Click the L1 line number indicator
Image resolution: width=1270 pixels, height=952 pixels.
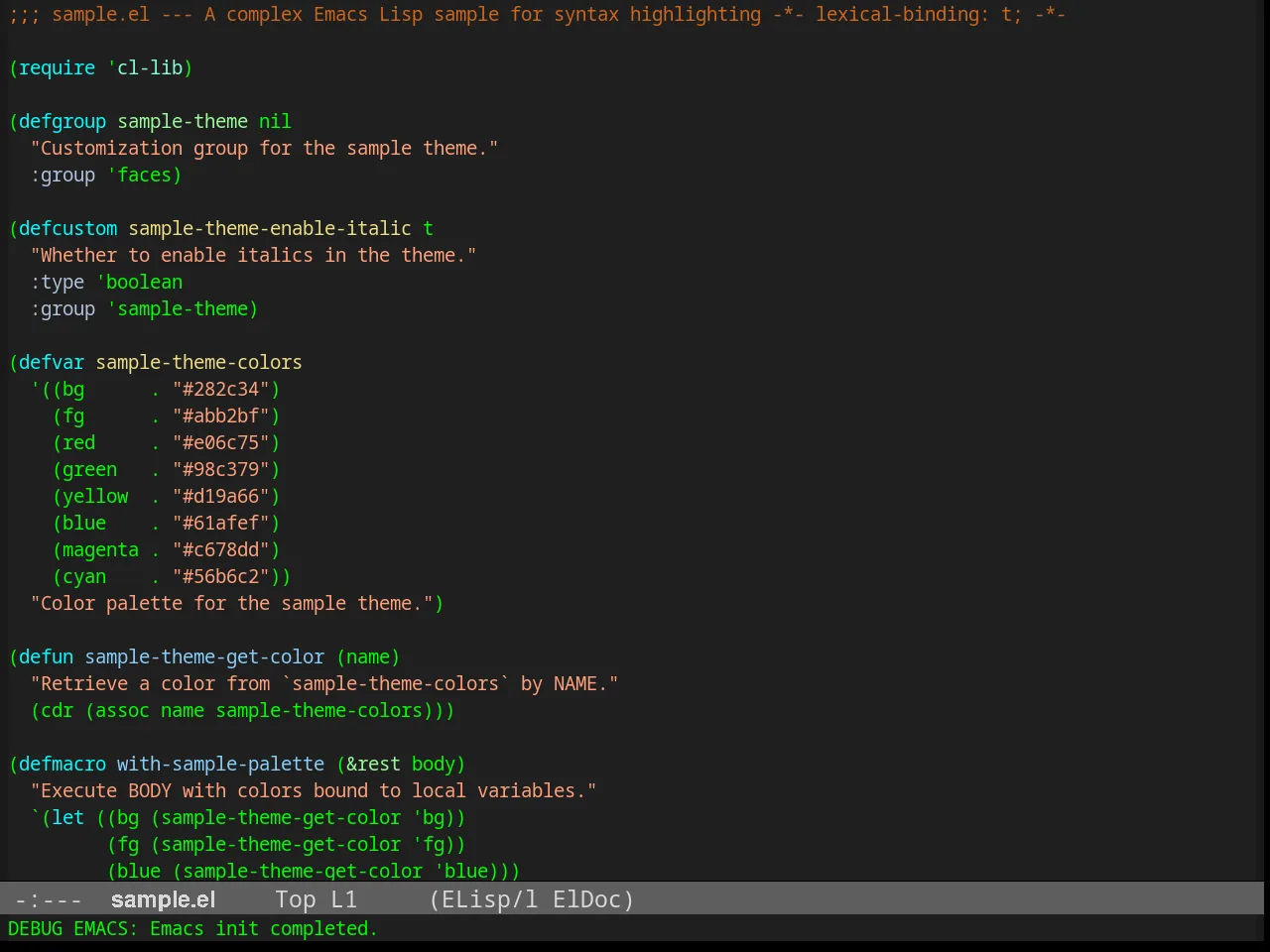tap(343, 899)
